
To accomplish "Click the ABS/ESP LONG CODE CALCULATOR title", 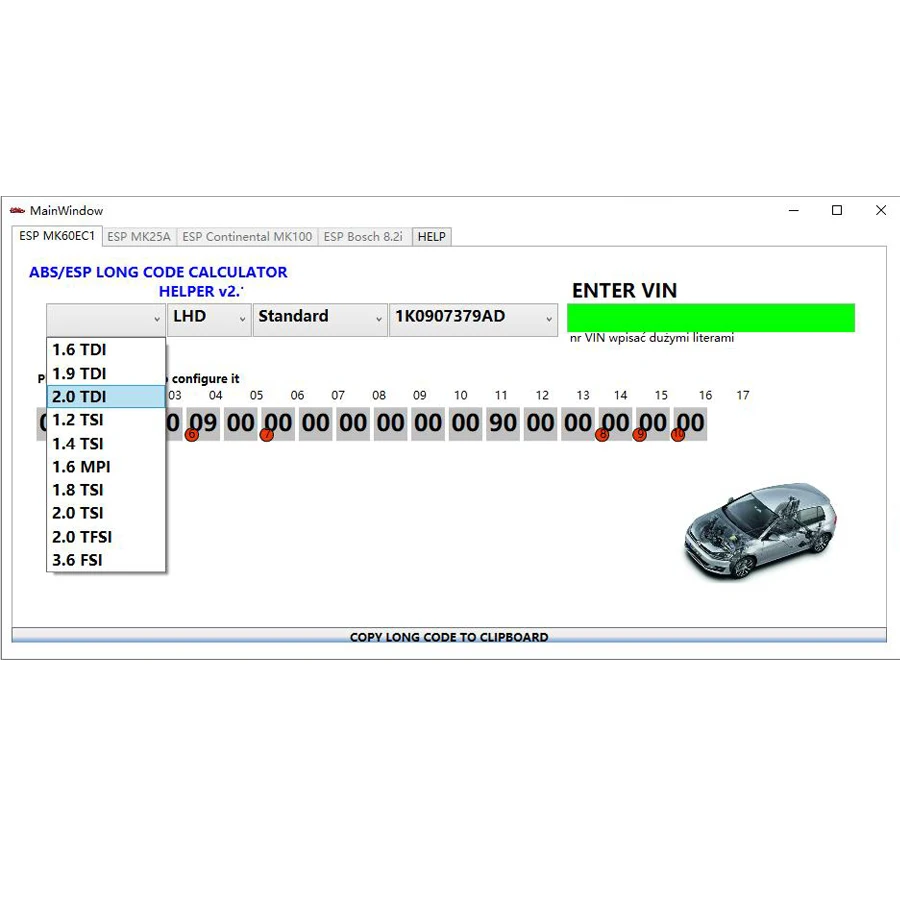I will [158, 272].
